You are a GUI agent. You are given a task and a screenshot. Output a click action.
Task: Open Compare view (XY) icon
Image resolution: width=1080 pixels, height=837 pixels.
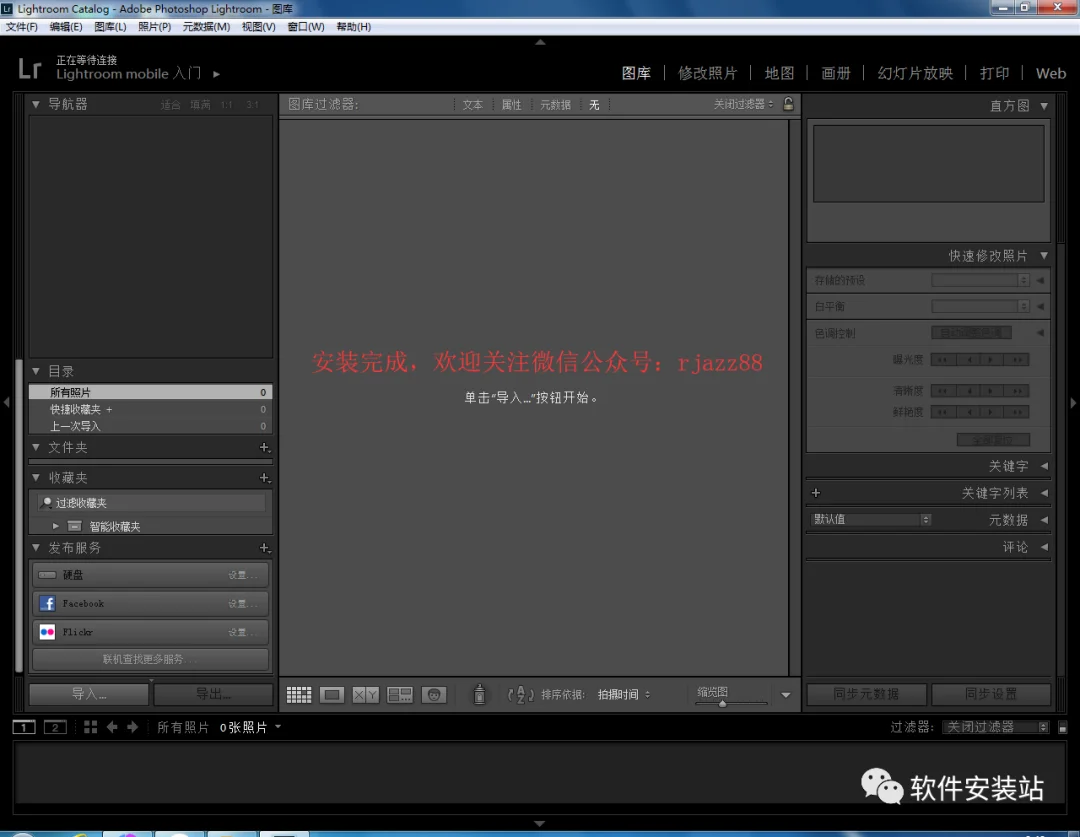click(x=366, y=694)
